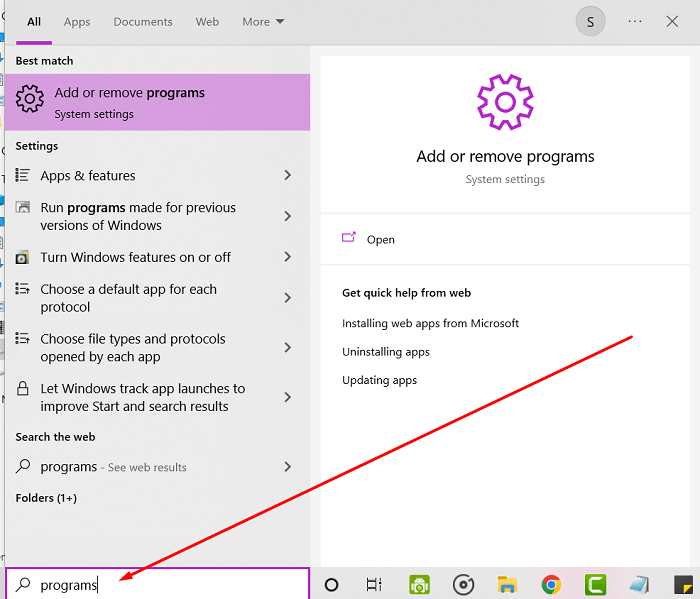The width and height of the screenshot is (700, 599).
Task: Expand the programs web results arrow
Action: (288, 467)
